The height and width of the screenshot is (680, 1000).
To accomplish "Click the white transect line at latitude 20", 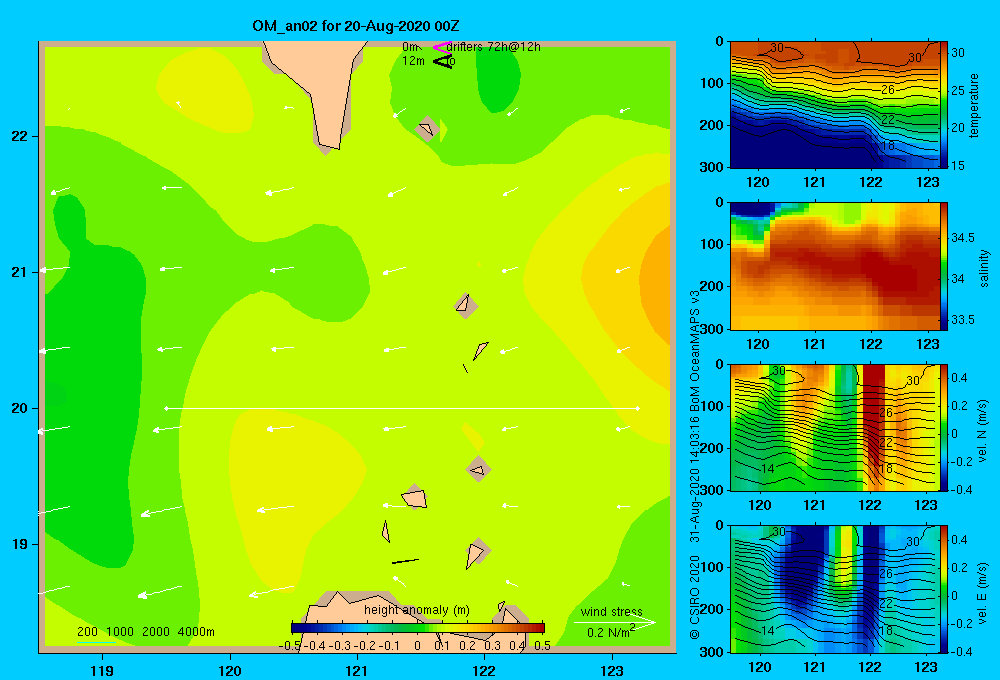I will coord(402,408).
